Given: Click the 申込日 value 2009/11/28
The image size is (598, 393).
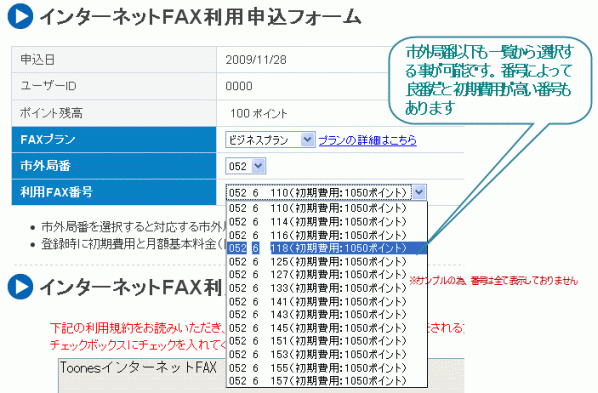Looking at the screenshot, I should pyautogui.click(x=256, y=60).
